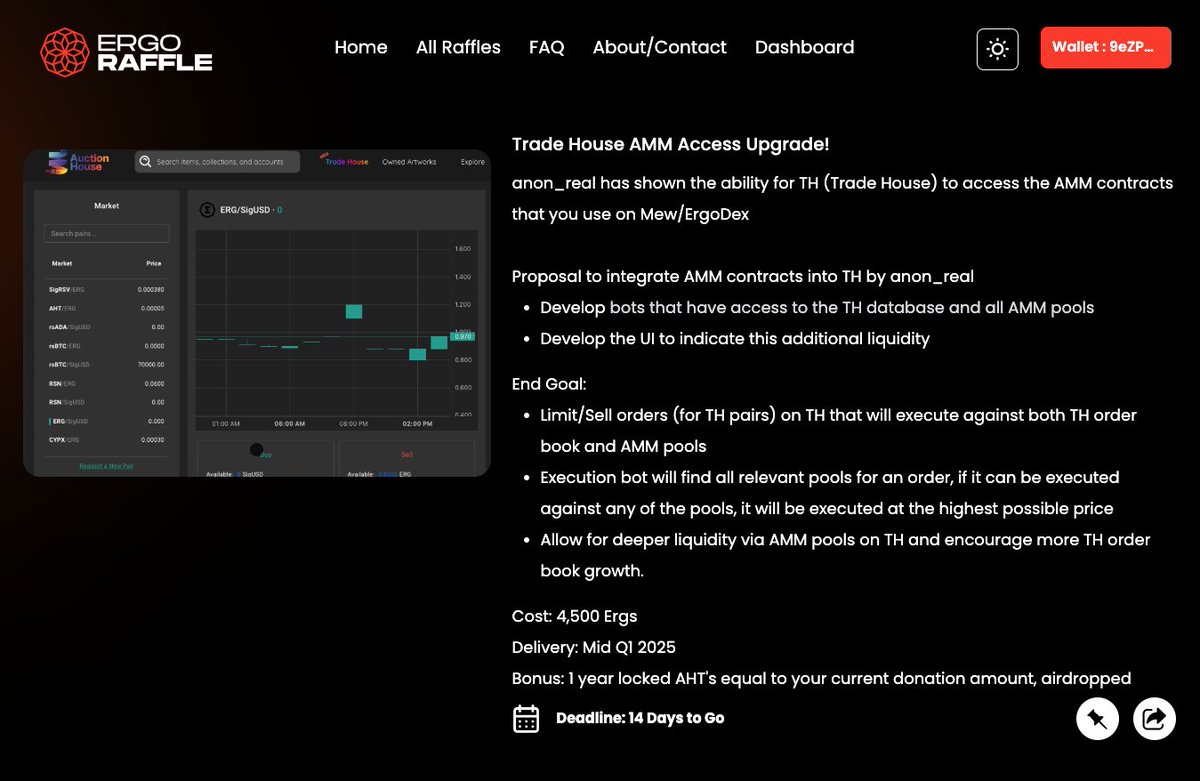
Task: Open the Trade House raffle screenshot thumbnail
Action: [257, 313]
